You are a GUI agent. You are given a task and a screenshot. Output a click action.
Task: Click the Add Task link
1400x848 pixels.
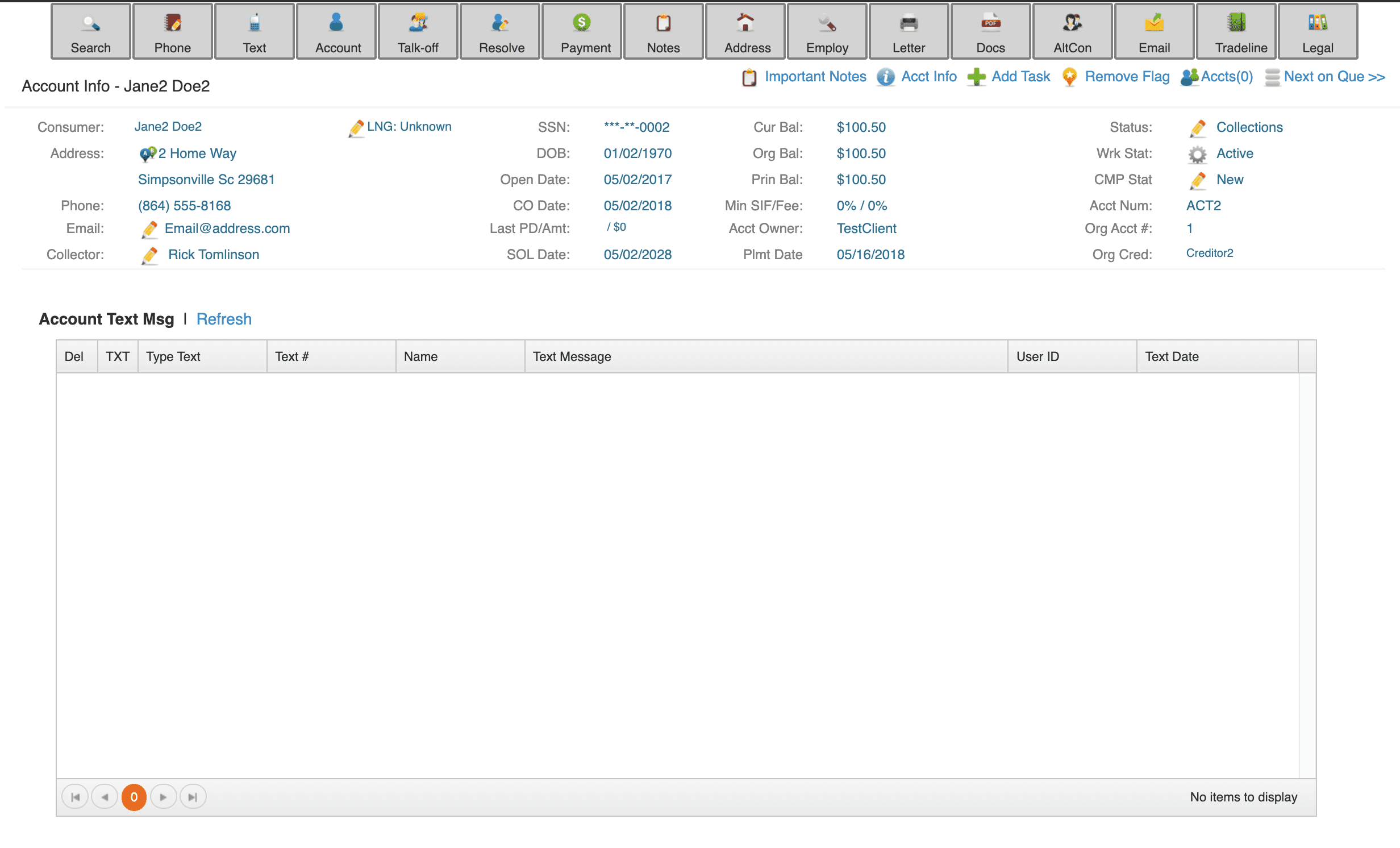pyautogui.click(x=1020, y=77)
